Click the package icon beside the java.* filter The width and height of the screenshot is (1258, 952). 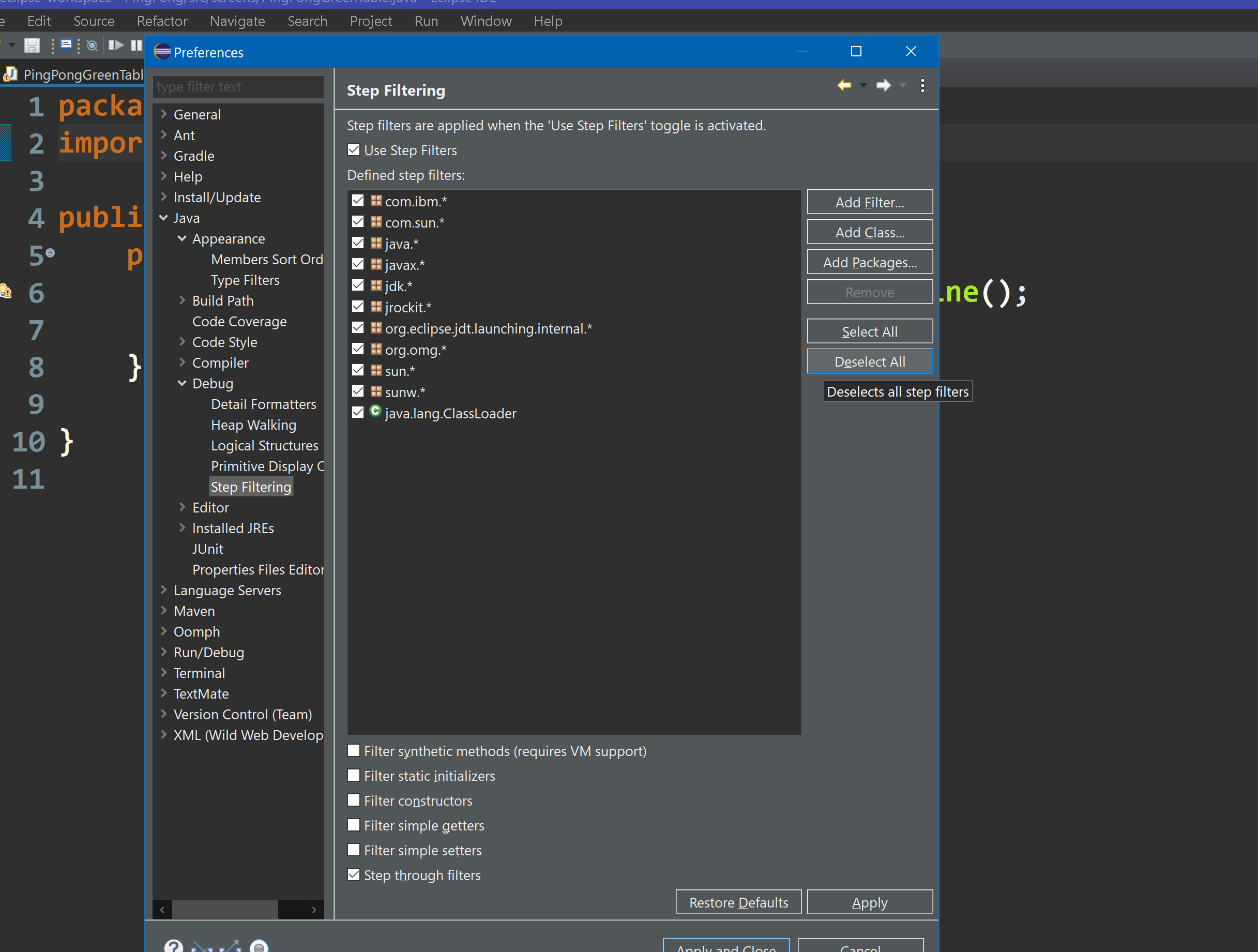coord(376,243)
